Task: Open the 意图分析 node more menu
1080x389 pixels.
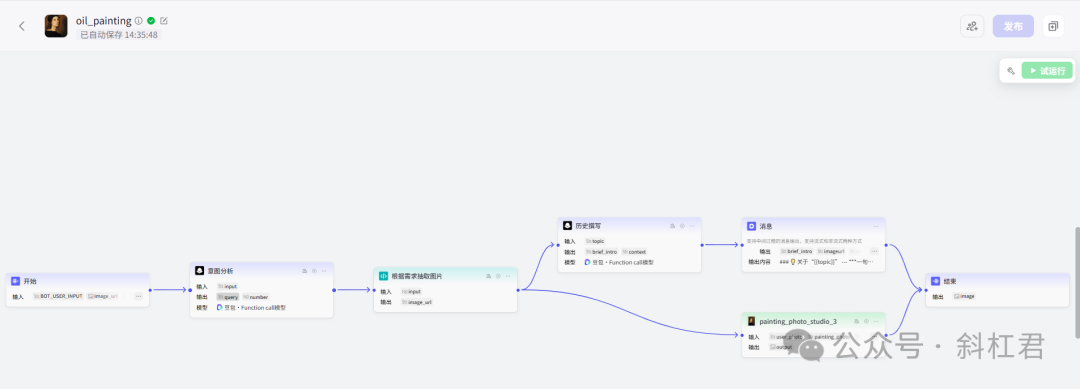Action: point(324,271)
